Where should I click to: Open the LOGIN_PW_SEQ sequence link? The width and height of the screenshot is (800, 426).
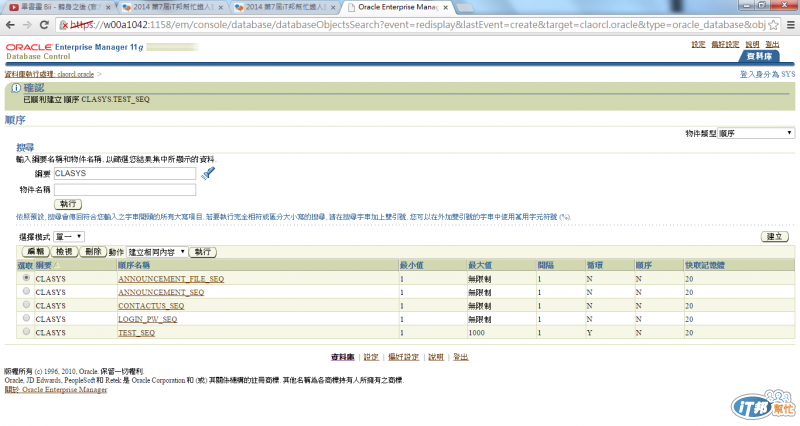pos(147,319)
